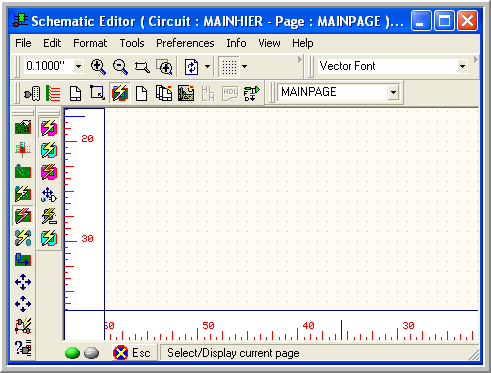The width and height of the screenshot is (491, 373).
Task: Open the File menu
Action: [x=23, y=43]
